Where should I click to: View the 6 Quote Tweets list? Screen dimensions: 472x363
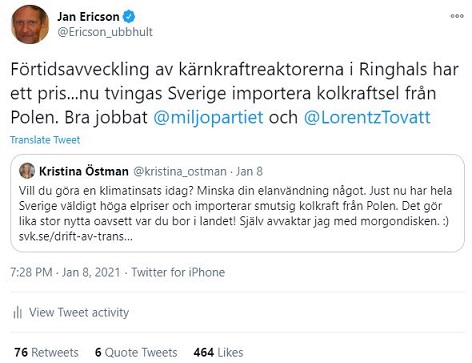(x=136, y=352)
